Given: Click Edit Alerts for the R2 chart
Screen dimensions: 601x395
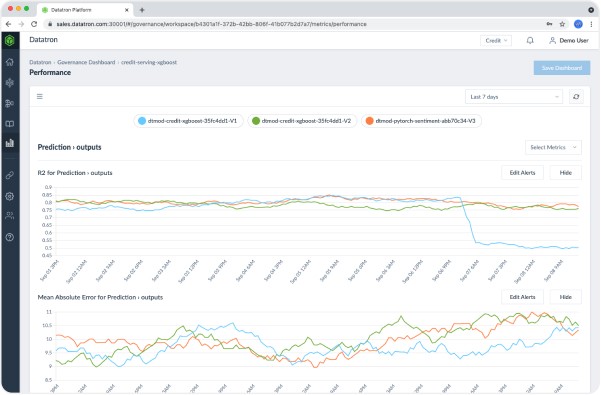Looking at the screenshot, I should (x=522, y=173).
